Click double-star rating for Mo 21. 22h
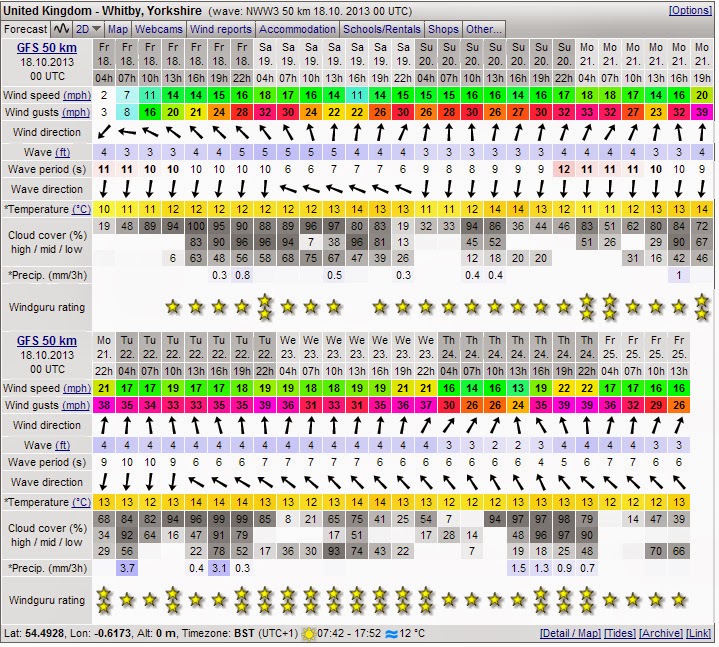 click(104, 600)
